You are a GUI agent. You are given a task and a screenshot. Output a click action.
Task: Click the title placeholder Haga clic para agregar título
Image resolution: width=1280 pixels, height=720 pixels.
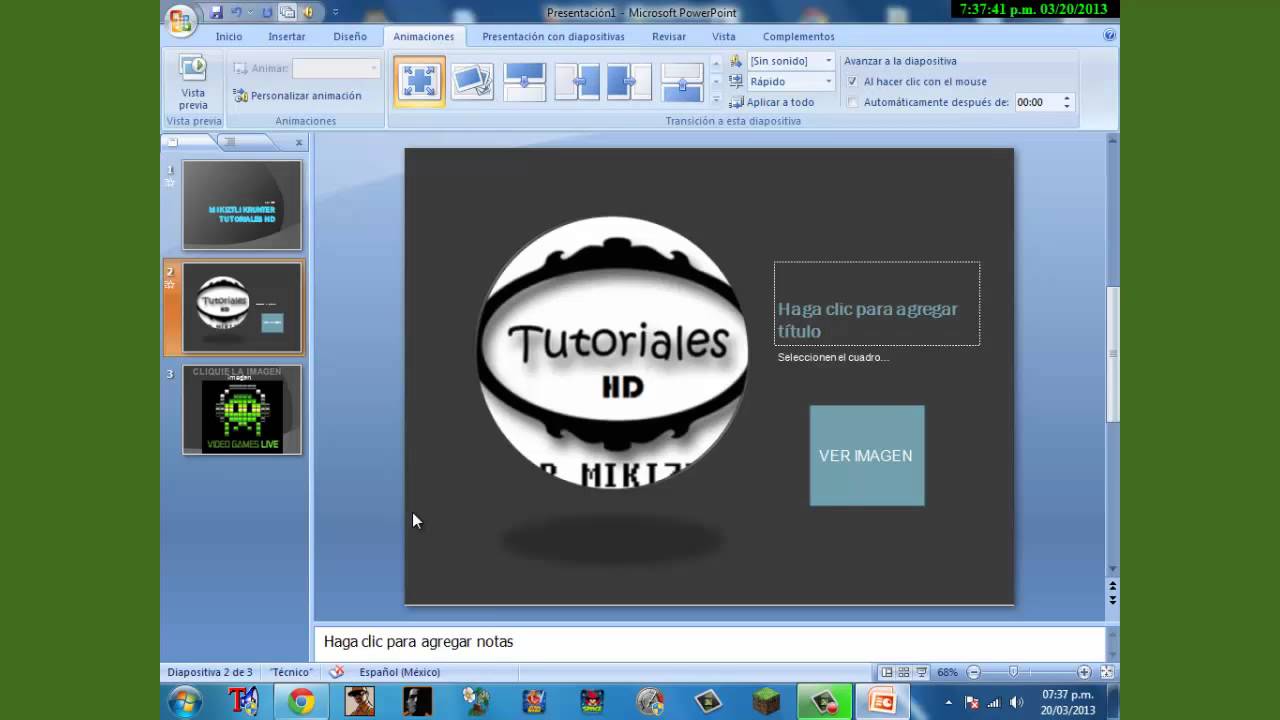point(877,304)
